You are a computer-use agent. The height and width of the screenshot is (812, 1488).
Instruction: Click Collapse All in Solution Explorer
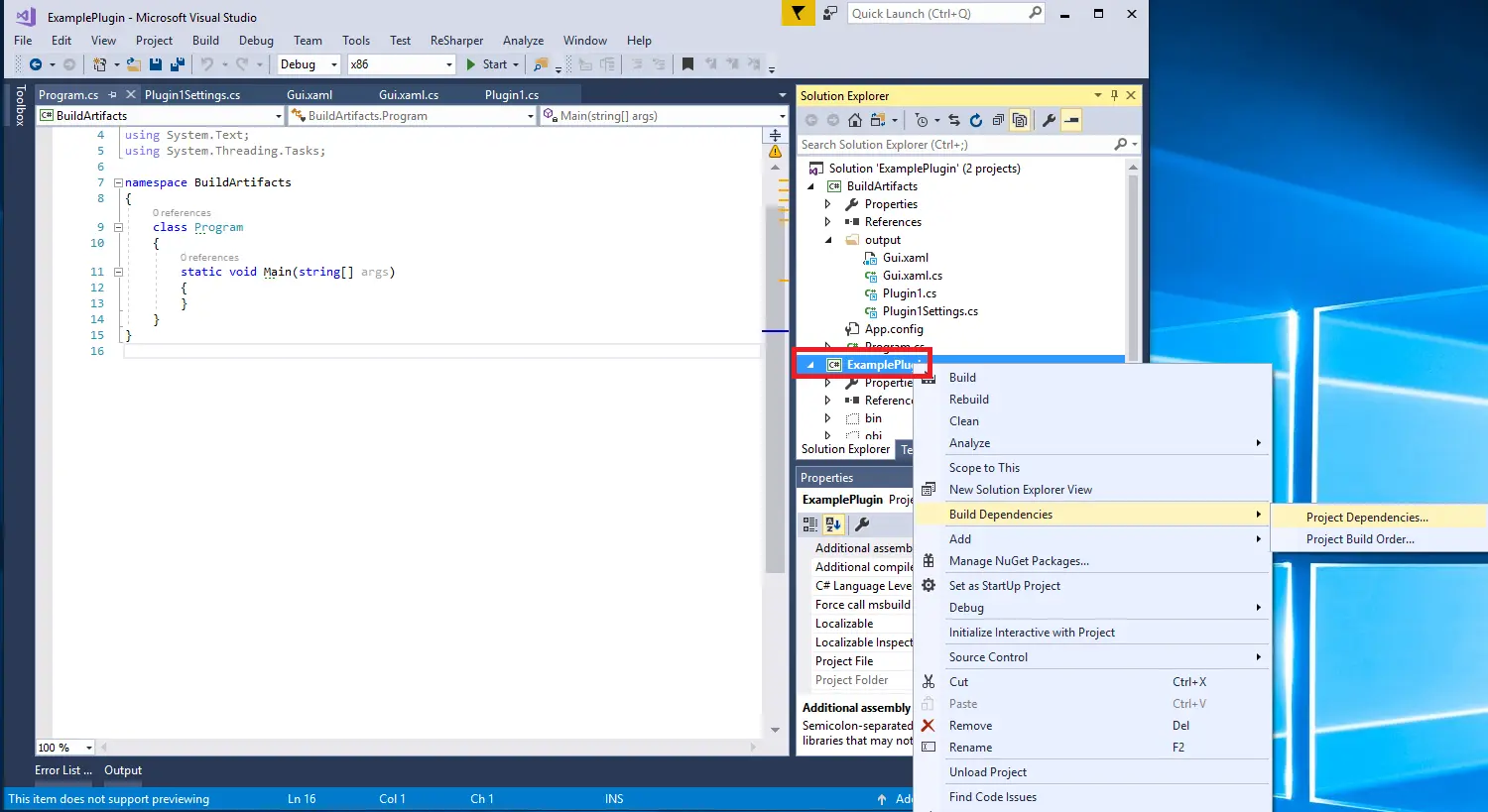coord(998,120)
